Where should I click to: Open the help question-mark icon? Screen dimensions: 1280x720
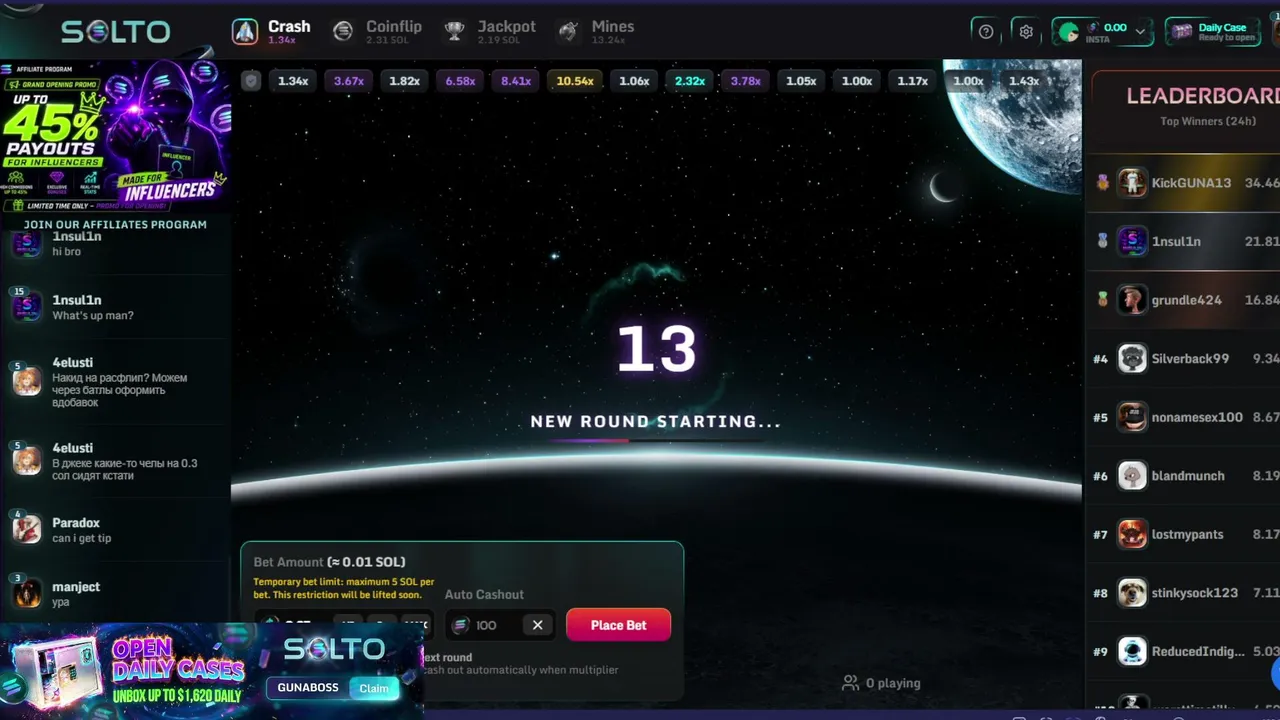[986, 32]
